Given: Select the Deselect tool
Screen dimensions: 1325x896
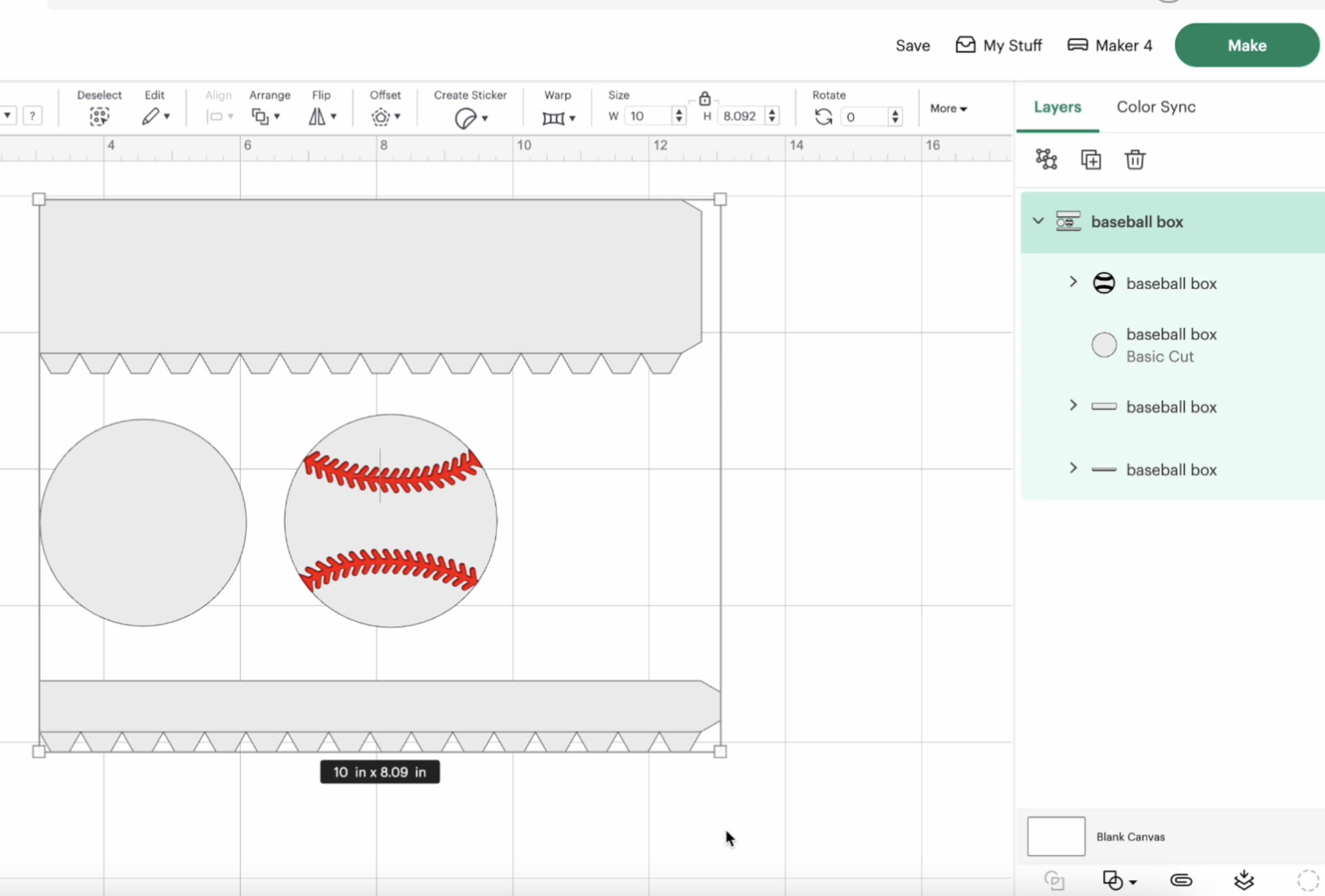Looking at the screenshot, I should (x=99, y=116).
